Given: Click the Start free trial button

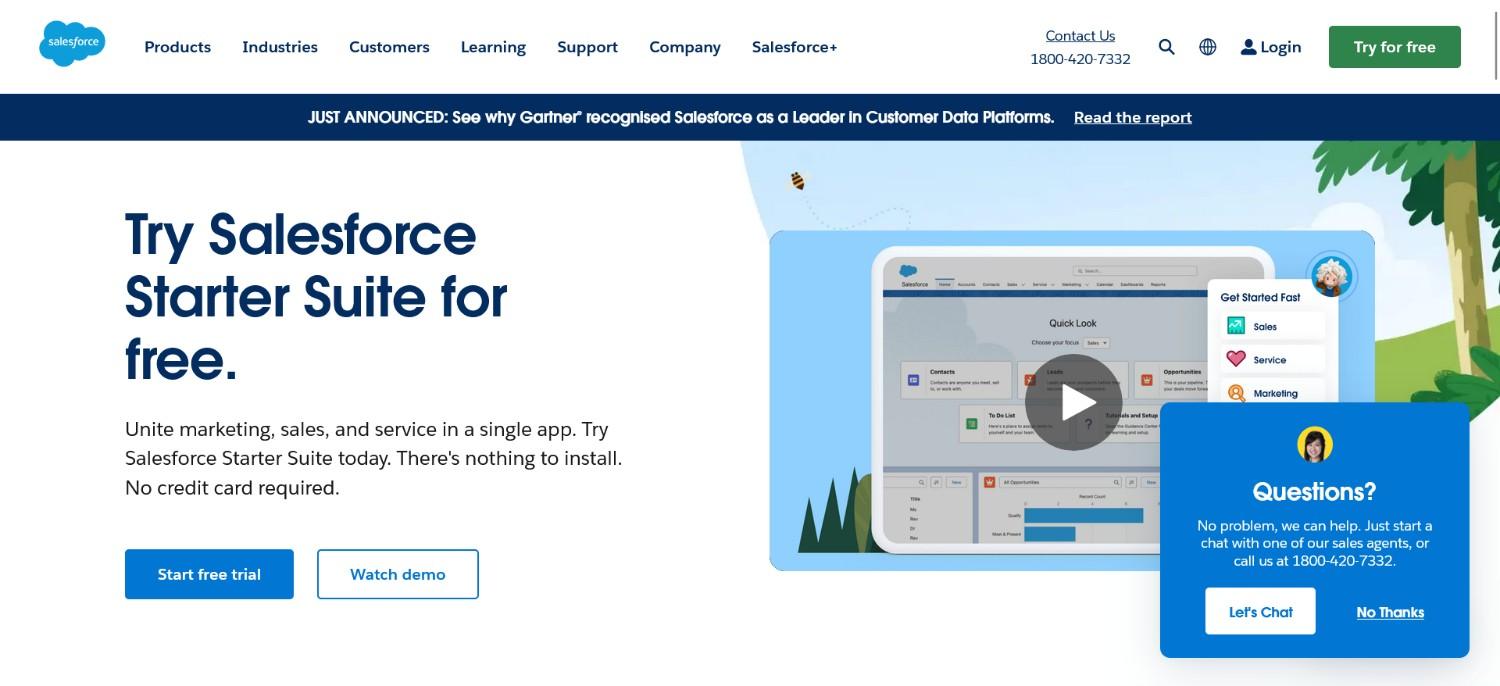Looking at the screenshot, I should coord(209,574).
